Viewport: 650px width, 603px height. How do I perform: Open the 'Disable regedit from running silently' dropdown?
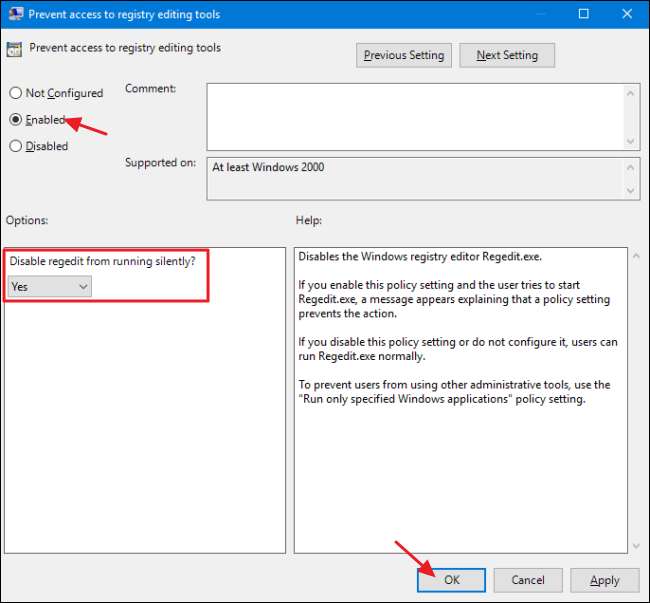(x=49, y=286)
